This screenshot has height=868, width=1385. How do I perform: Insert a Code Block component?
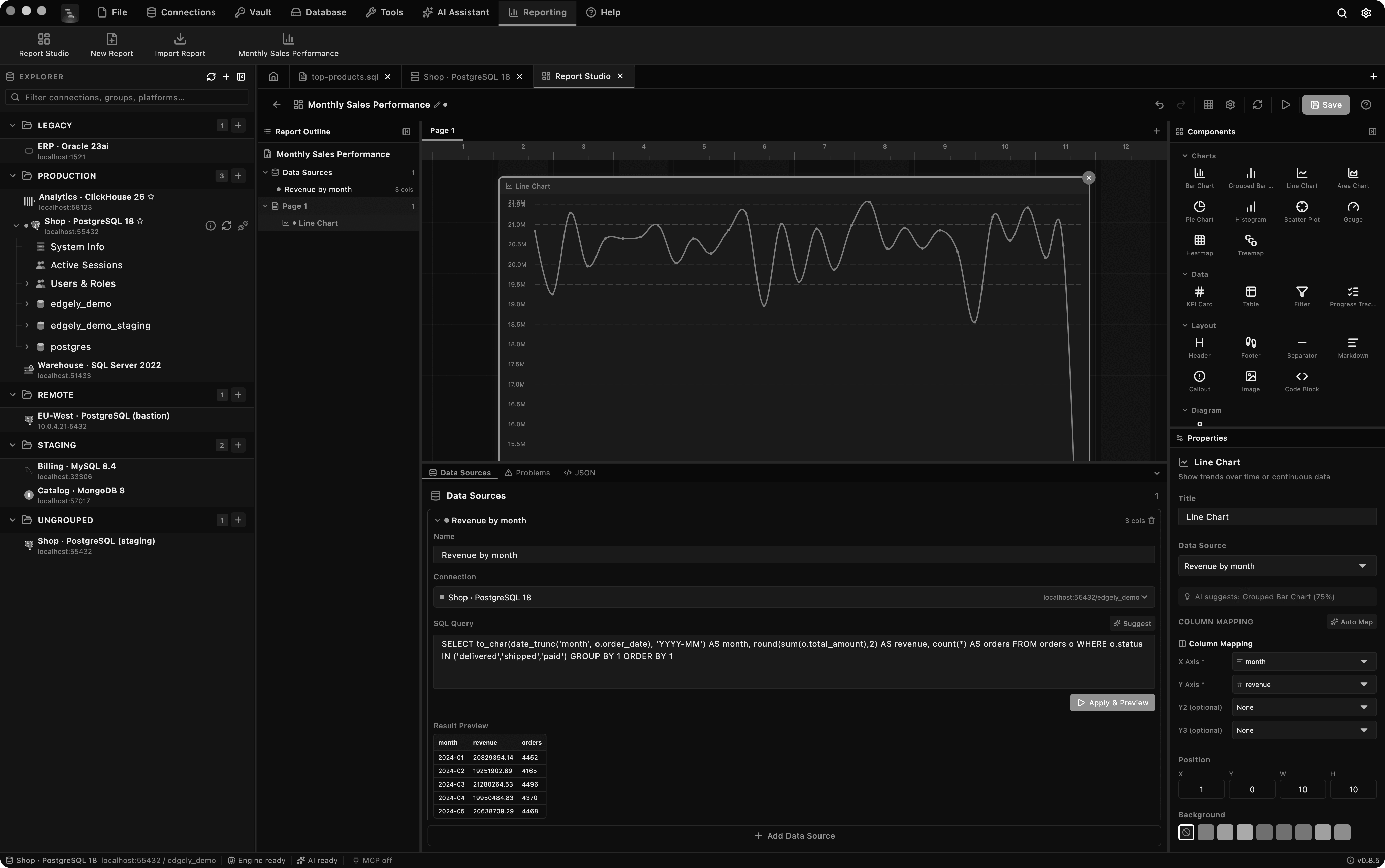1301,381
